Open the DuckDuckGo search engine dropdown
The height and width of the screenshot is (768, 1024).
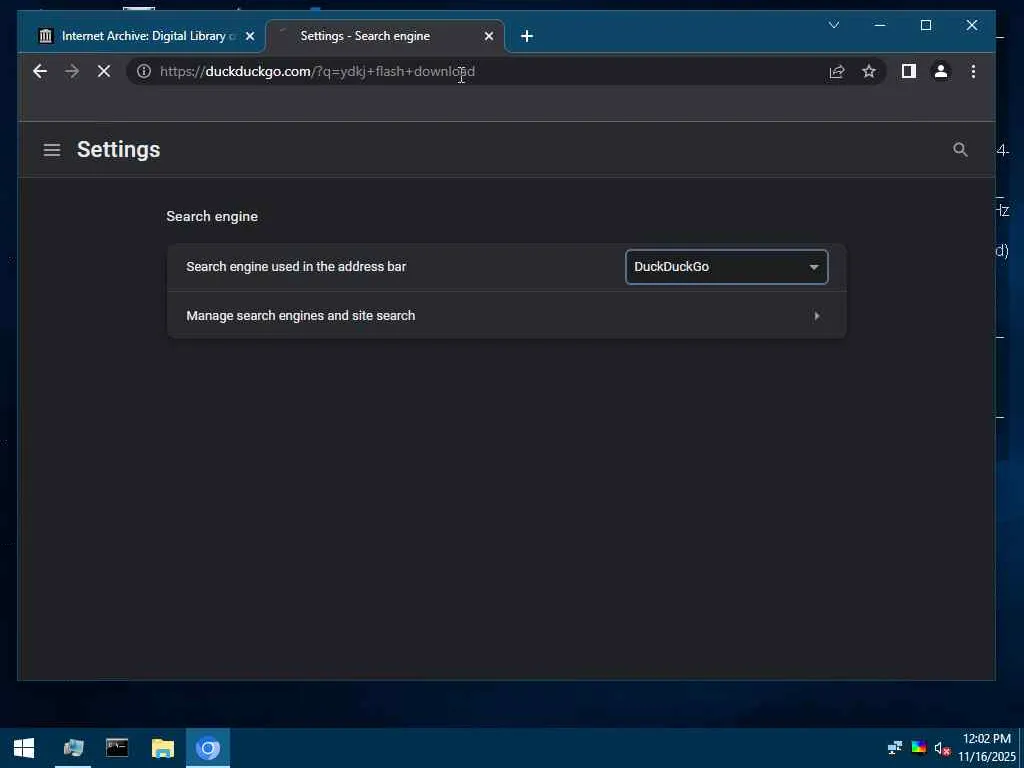(x=727, y=266)
